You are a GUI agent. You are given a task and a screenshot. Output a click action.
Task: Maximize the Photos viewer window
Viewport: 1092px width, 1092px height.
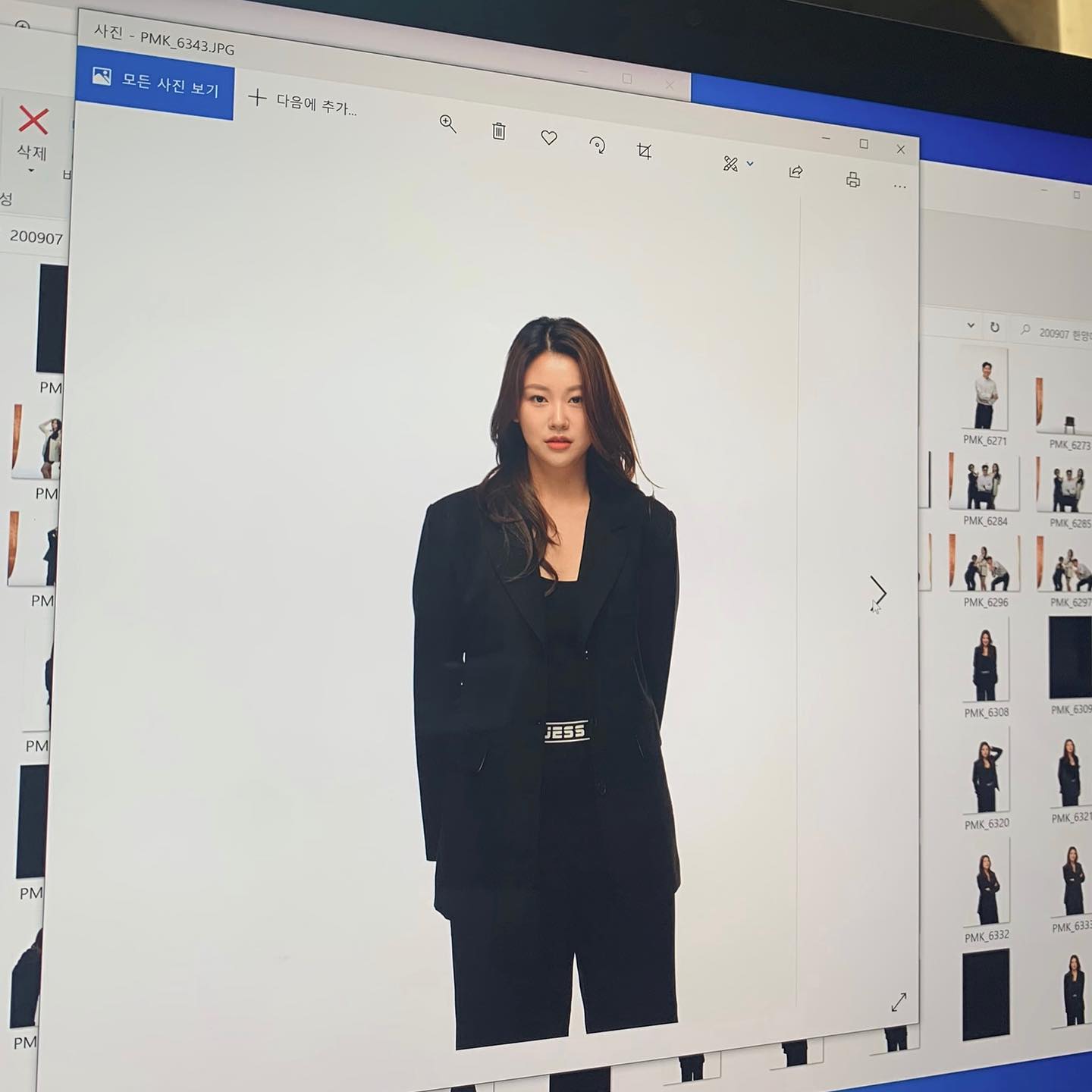(863, 143)
